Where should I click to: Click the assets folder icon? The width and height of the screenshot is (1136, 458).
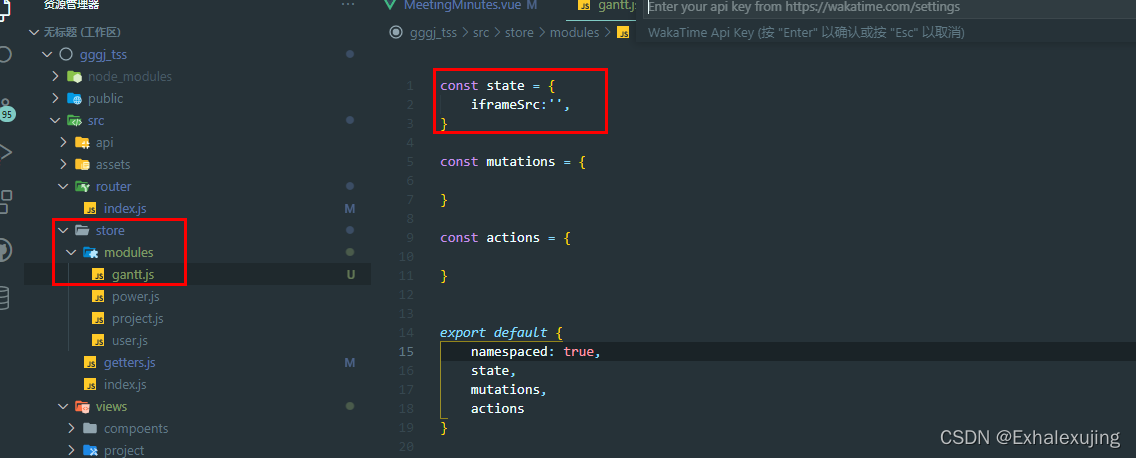82,165
